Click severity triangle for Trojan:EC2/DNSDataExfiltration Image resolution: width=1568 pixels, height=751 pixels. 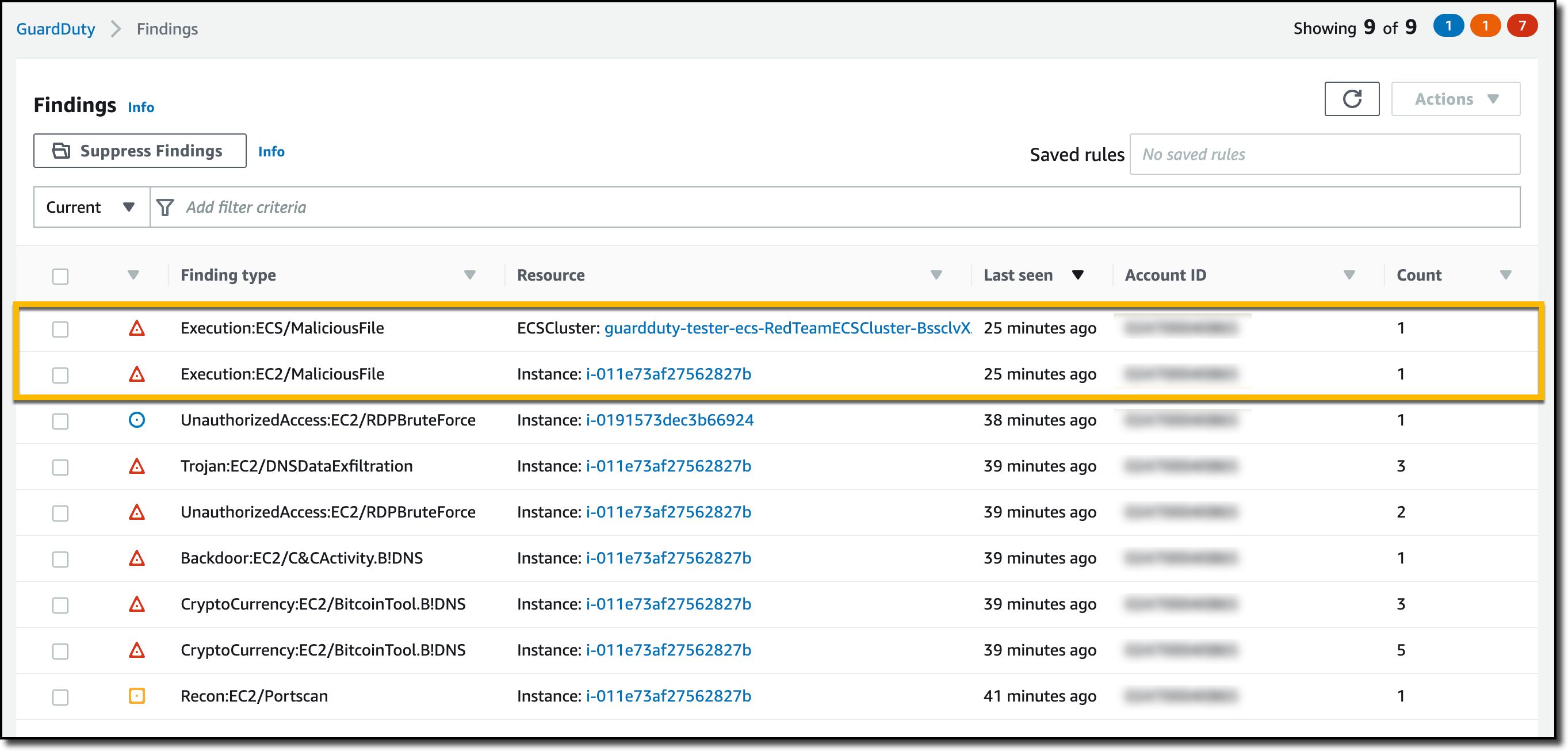pos(137,466)
